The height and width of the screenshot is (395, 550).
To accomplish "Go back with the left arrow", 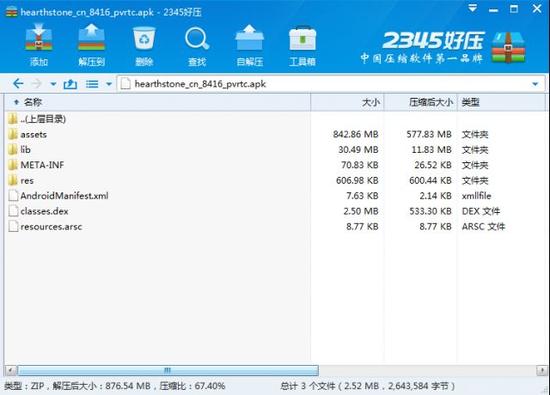I will (x=18, y=84).
